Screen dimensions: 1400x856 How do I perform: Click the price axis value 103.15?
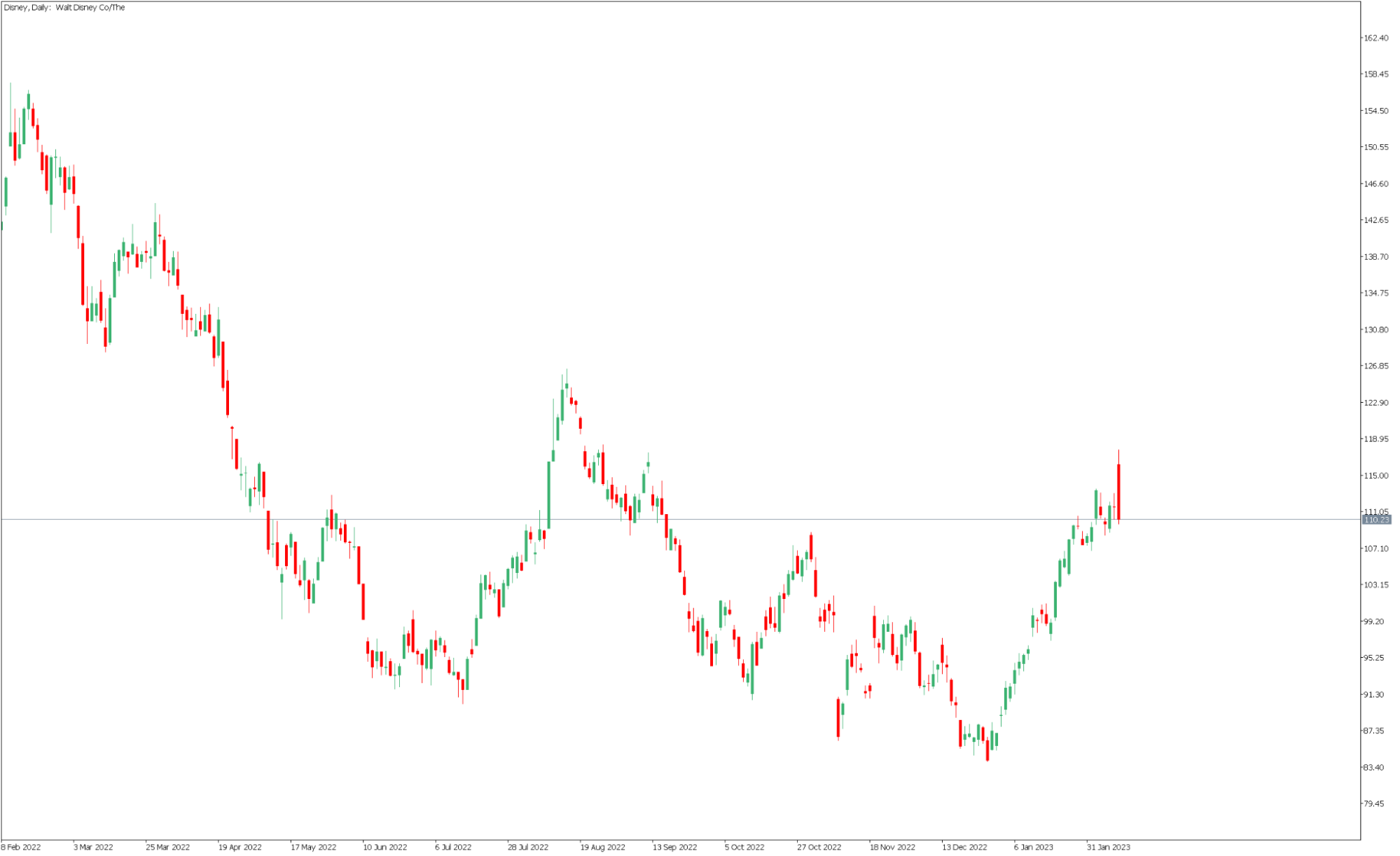click(x=1375, y=585)
